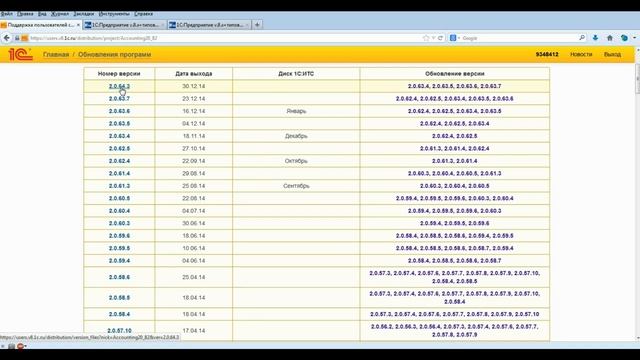Viewport: 640px width, 360px height.
Task: Click the Октябрь disk cell
Action: pos(296,161)
